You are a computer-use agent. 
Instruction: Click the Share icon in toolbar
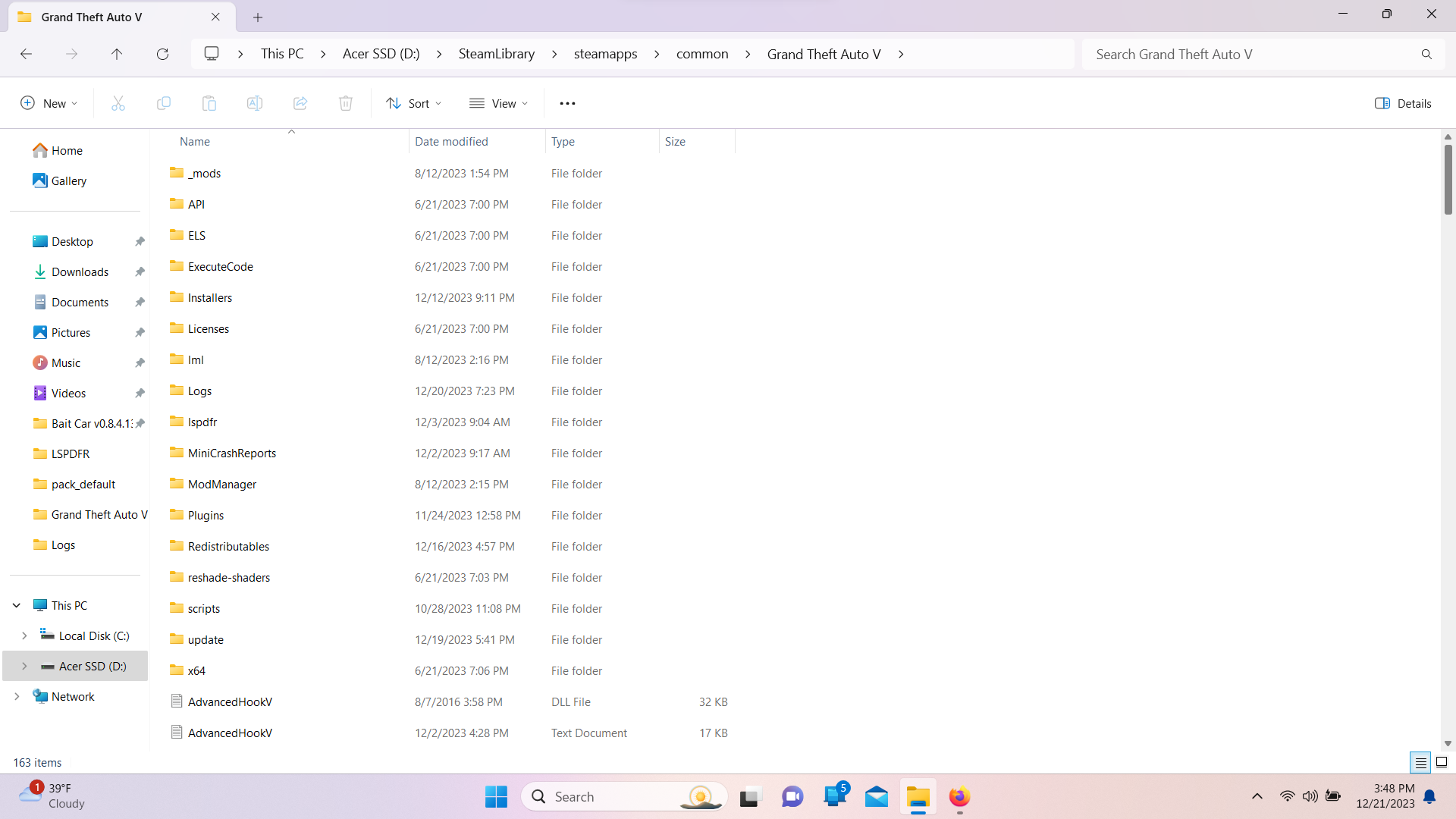[x=300, y=103]
